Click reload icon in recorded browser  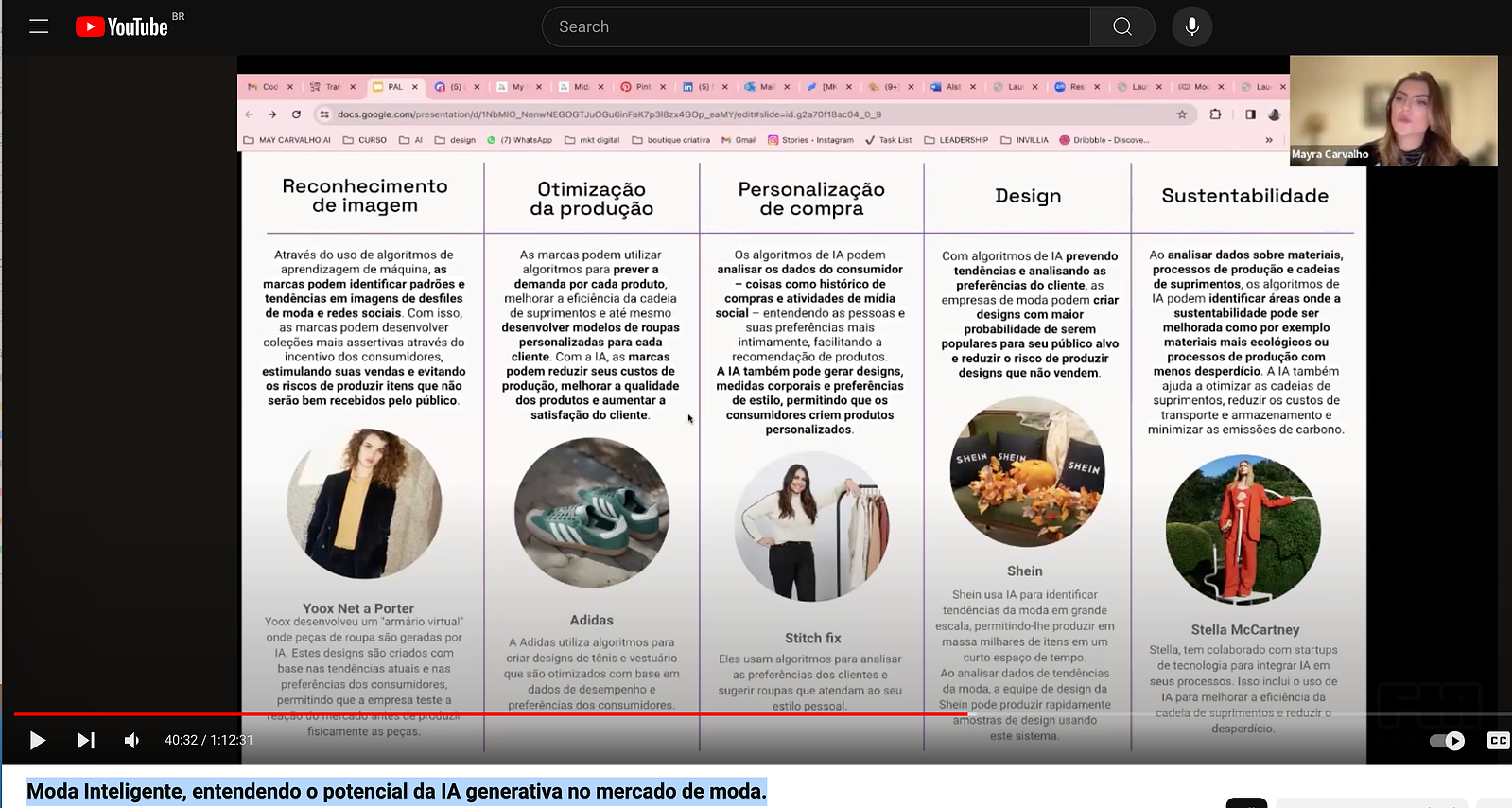(296, 114)
